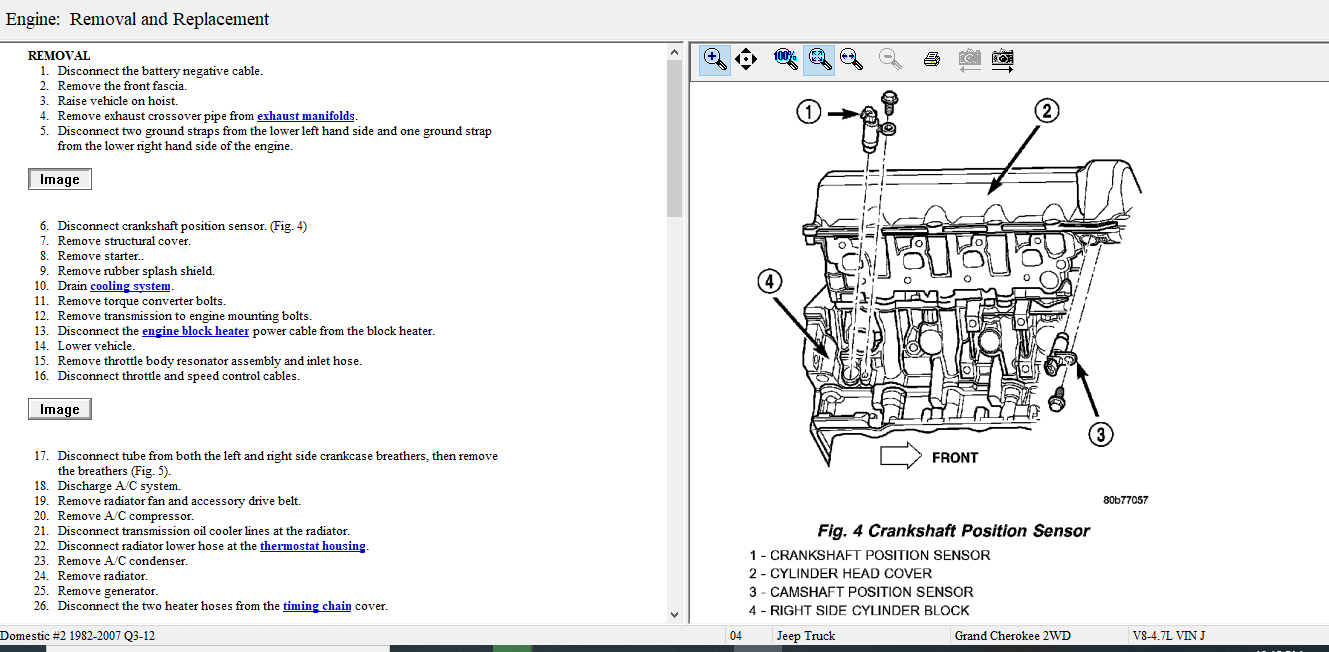Select the zoom in magnifier tool

(715, 59)
